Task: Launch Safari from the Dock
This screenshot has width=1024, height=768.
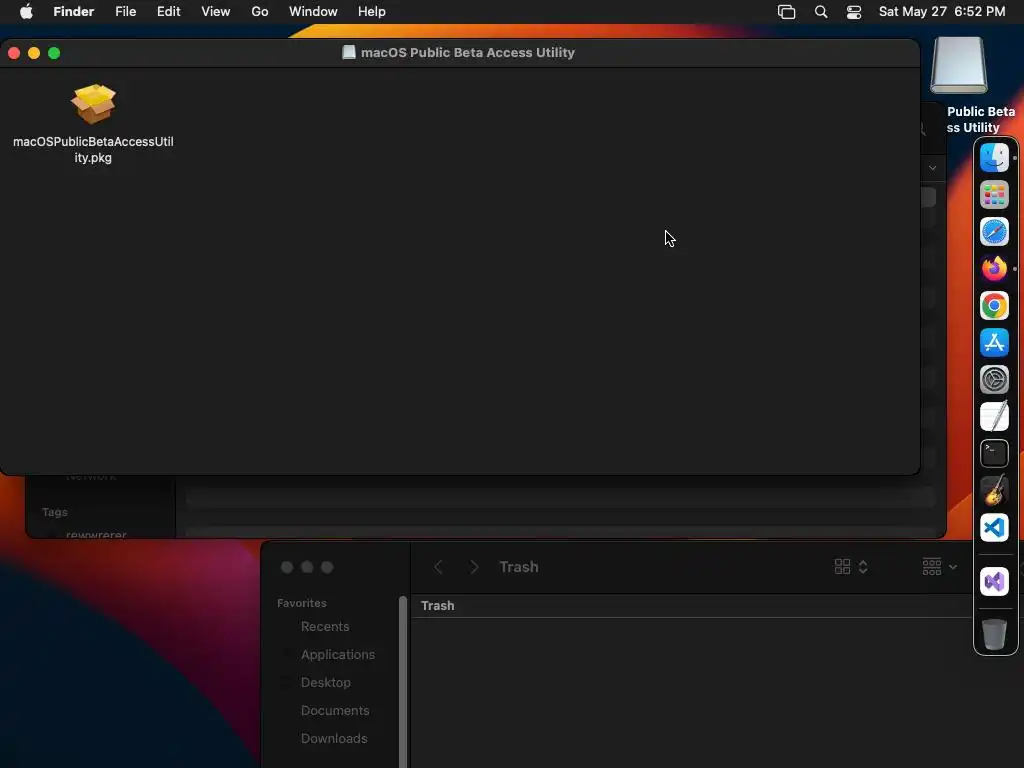Action: pyautogui.click(x=994, y=232)
